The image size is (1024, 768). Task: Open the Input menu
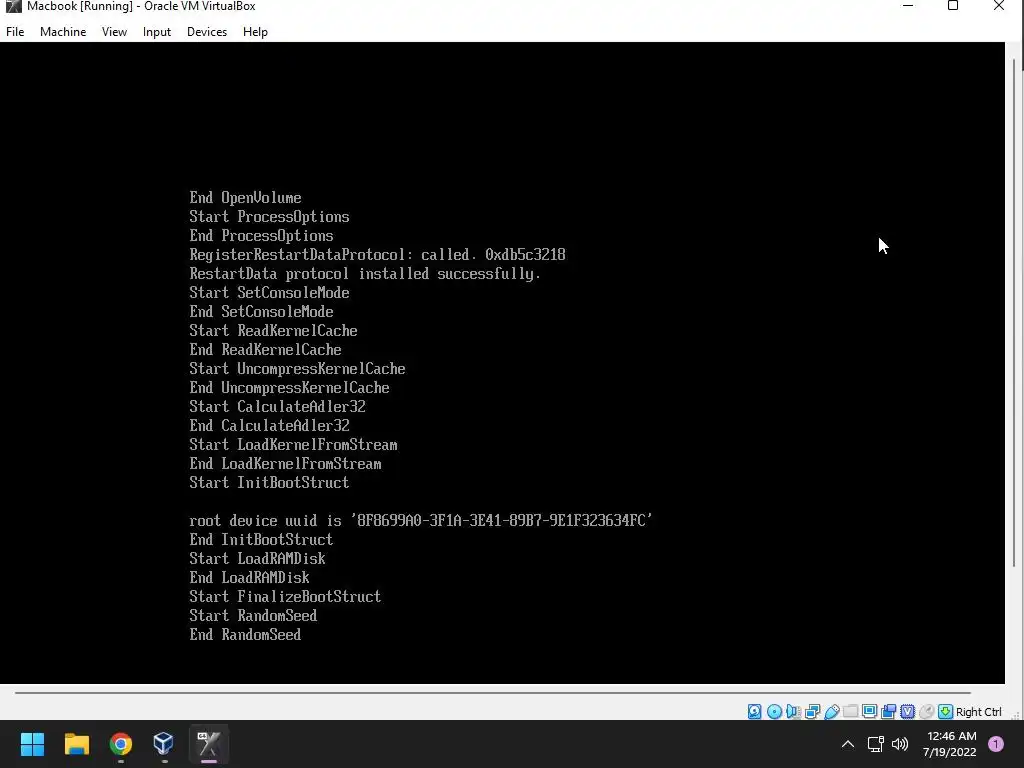pos(157,31)
